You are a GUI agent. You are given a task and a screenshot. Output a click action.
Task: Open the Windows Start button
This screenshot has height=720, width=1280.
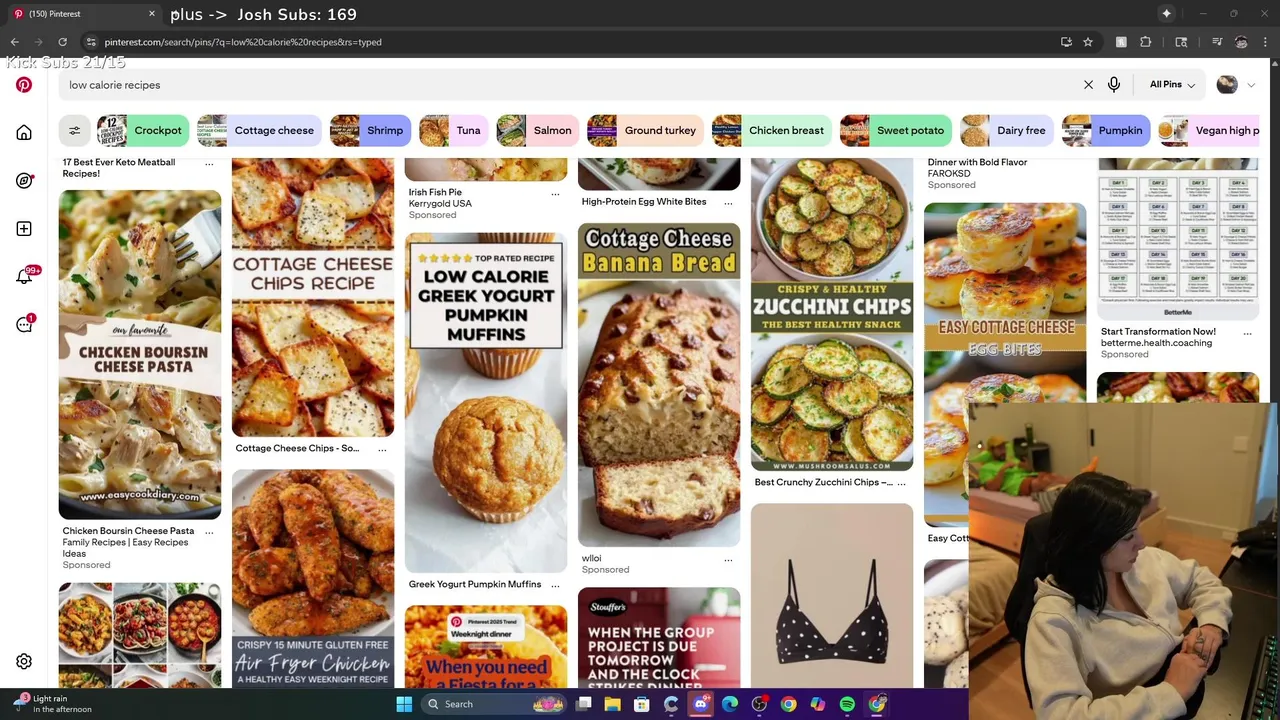[x=404, y=704]
